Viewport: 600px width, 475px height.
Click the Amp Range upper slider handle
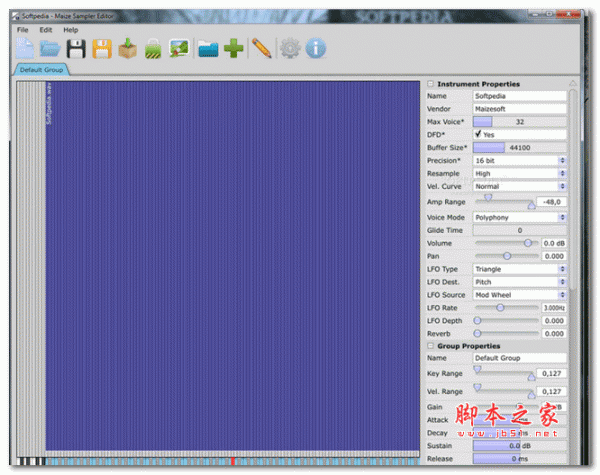[532, 206]
